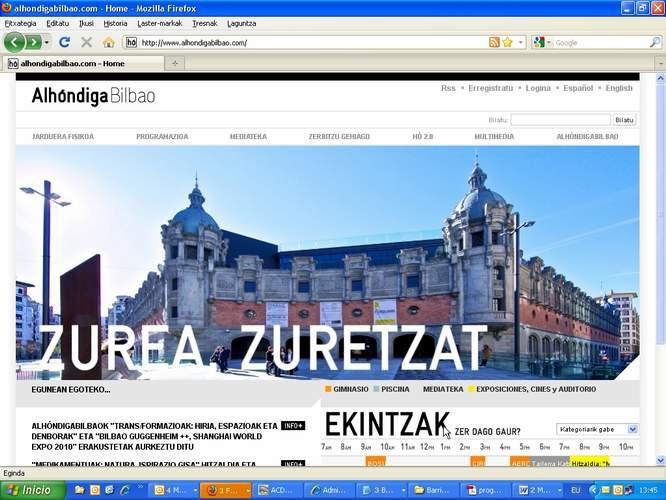Open the Editatu menu
This screenshot has width=666, height=500.
[x=57, y=23]
